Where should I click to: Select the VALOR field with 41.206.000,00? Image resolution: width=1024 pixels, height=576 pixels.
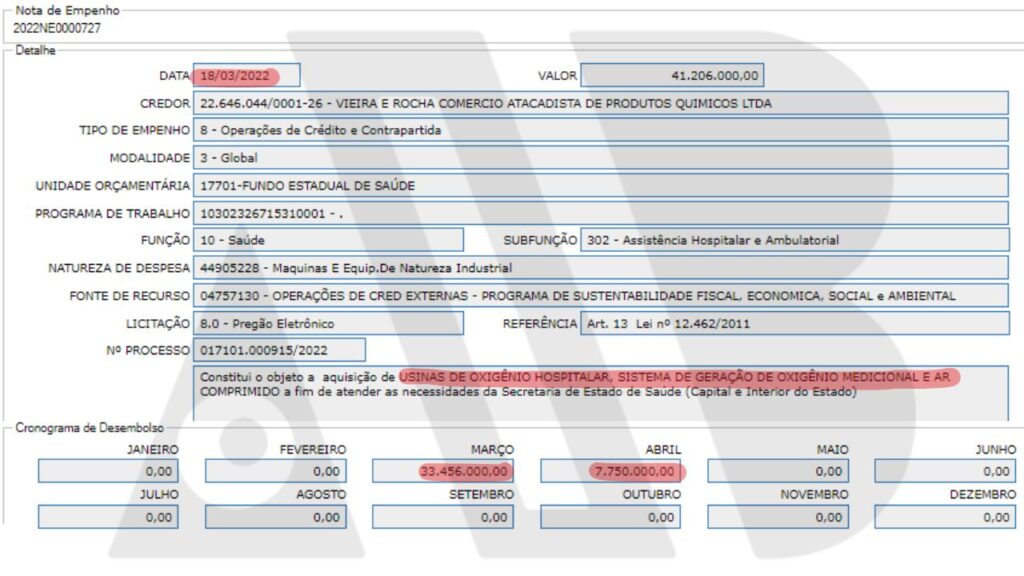click(672, 75)
